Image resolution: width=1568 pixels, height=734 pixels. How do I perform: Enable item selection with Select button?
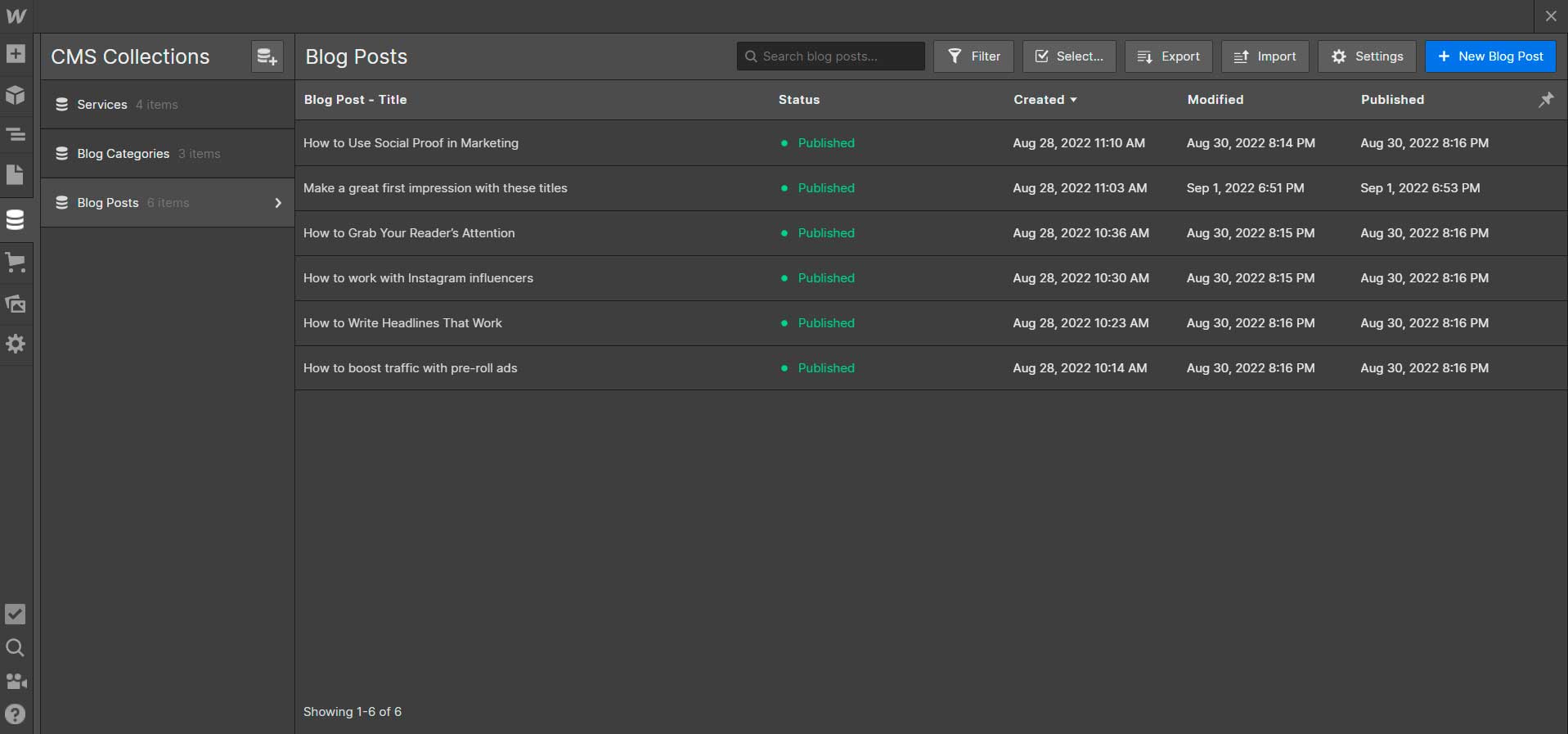(x=1068, y=56)
